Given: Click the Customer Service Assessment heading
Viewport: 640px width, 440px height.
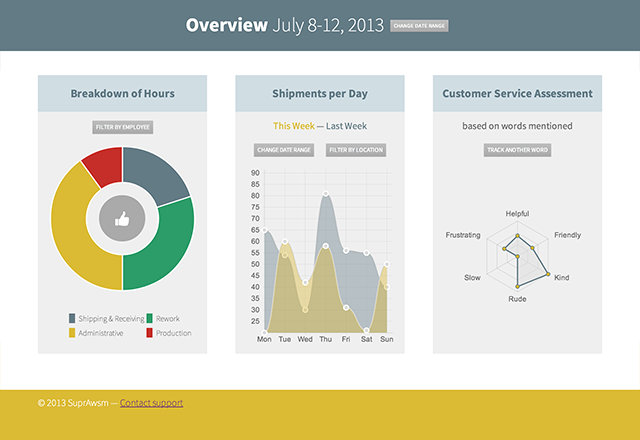Looking at the screenshot, I should [517, 93].
